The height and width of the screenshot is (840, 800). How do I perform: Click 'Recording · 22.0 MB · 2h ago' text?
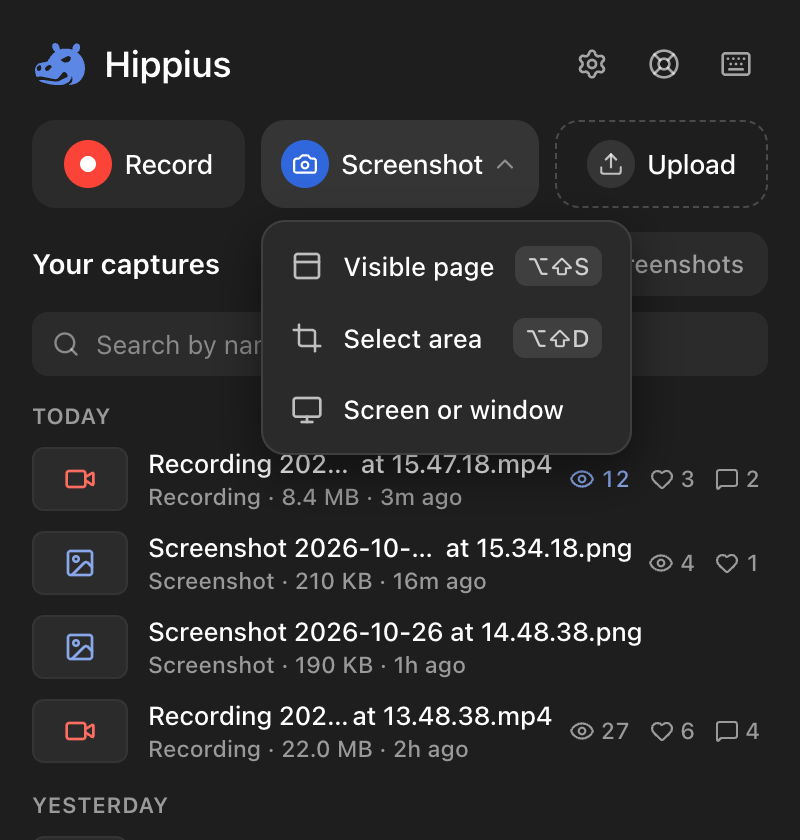309,749
